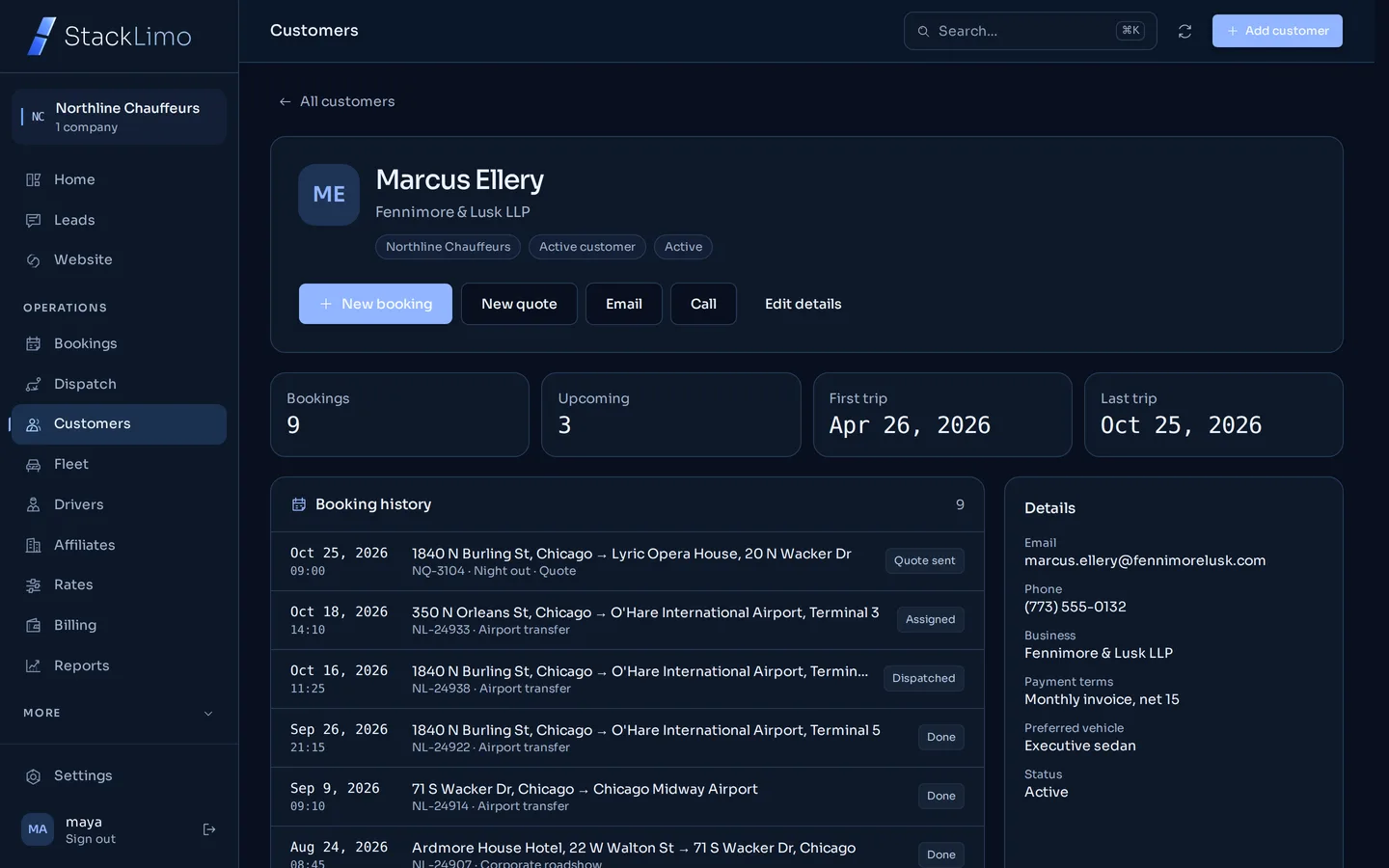Click the StackLimo logo icon
1389x868 pixels.
pos(41,37)
